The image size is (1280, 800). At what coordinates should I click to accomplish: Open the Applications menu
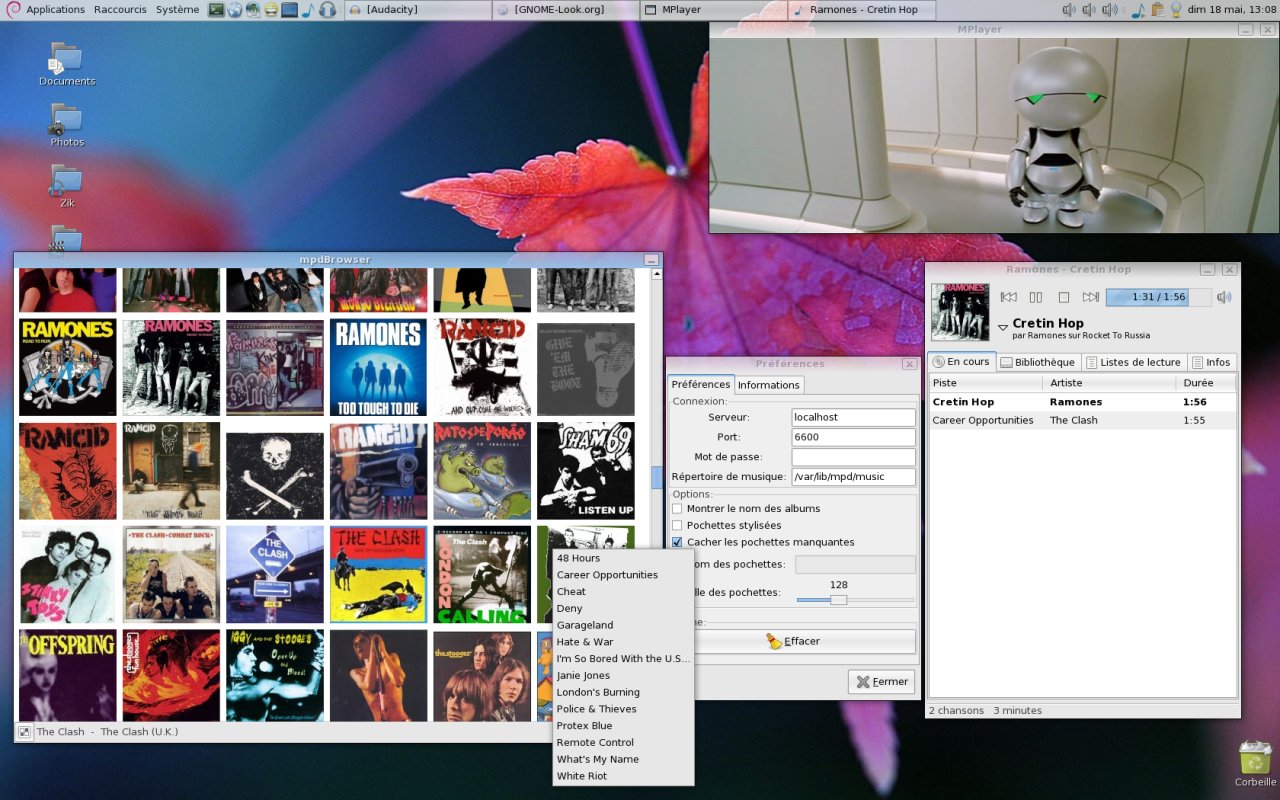[55, 9]
